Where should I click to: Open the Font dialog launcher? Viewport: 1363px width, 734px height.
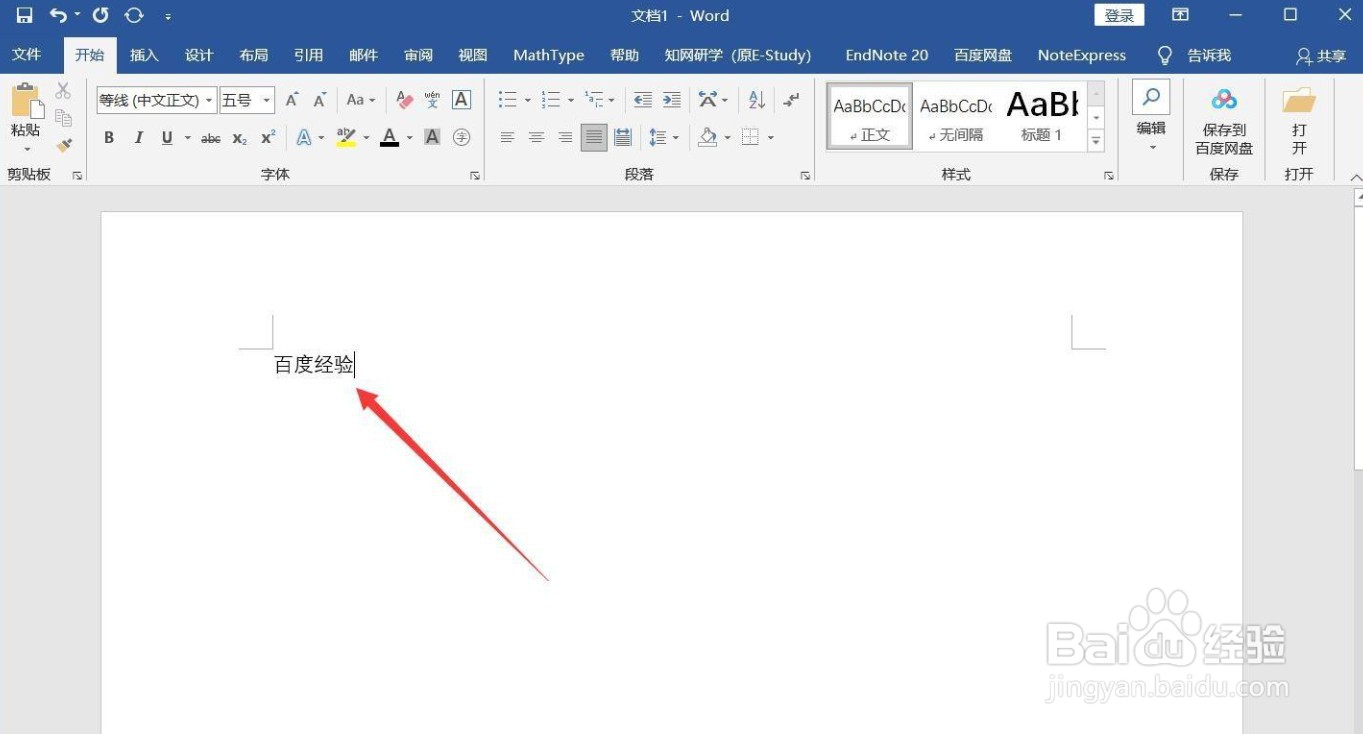pos(475,176)
